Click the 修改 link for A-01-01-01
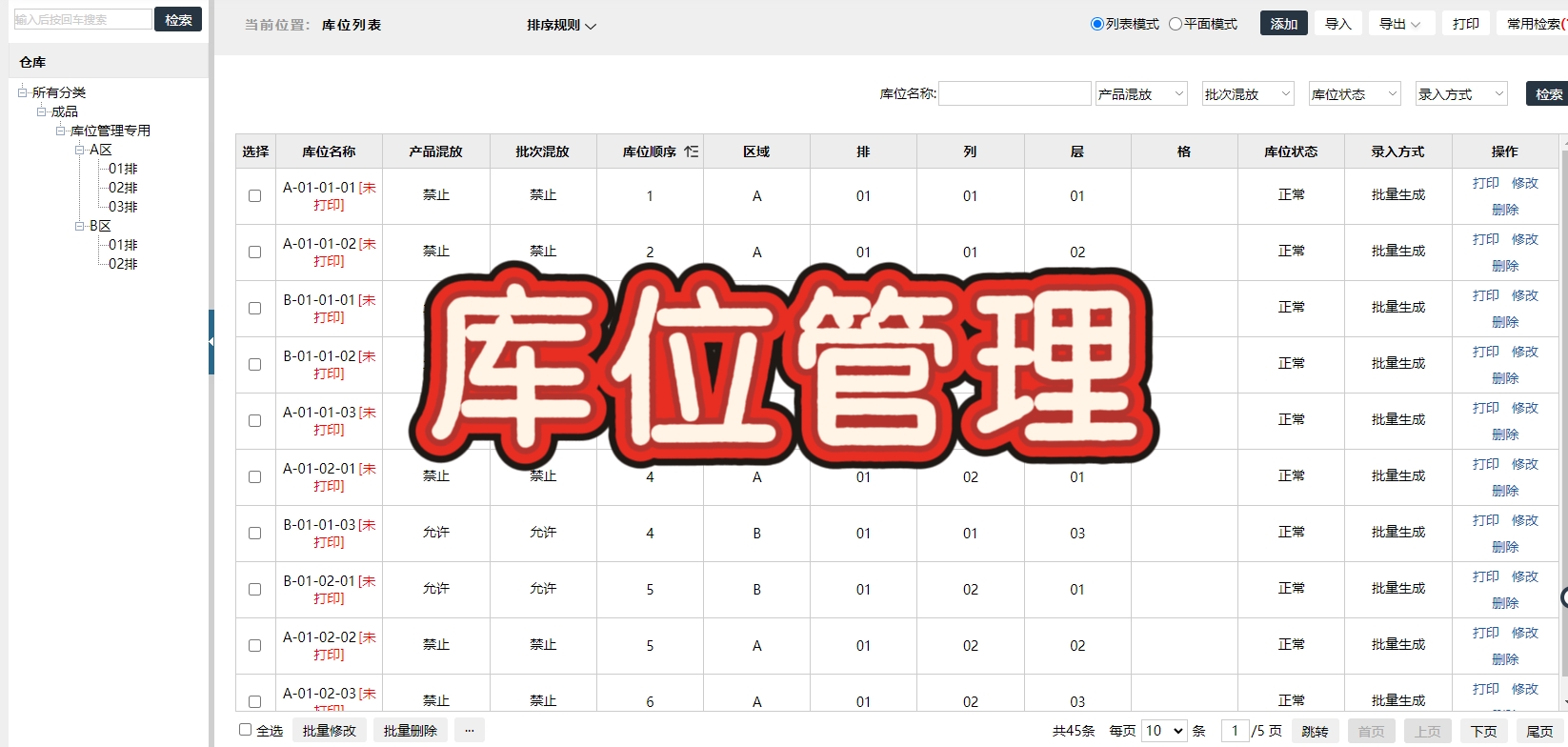Image resolution: width=1568 pixels, height=747 pixels. [1525, 183]
